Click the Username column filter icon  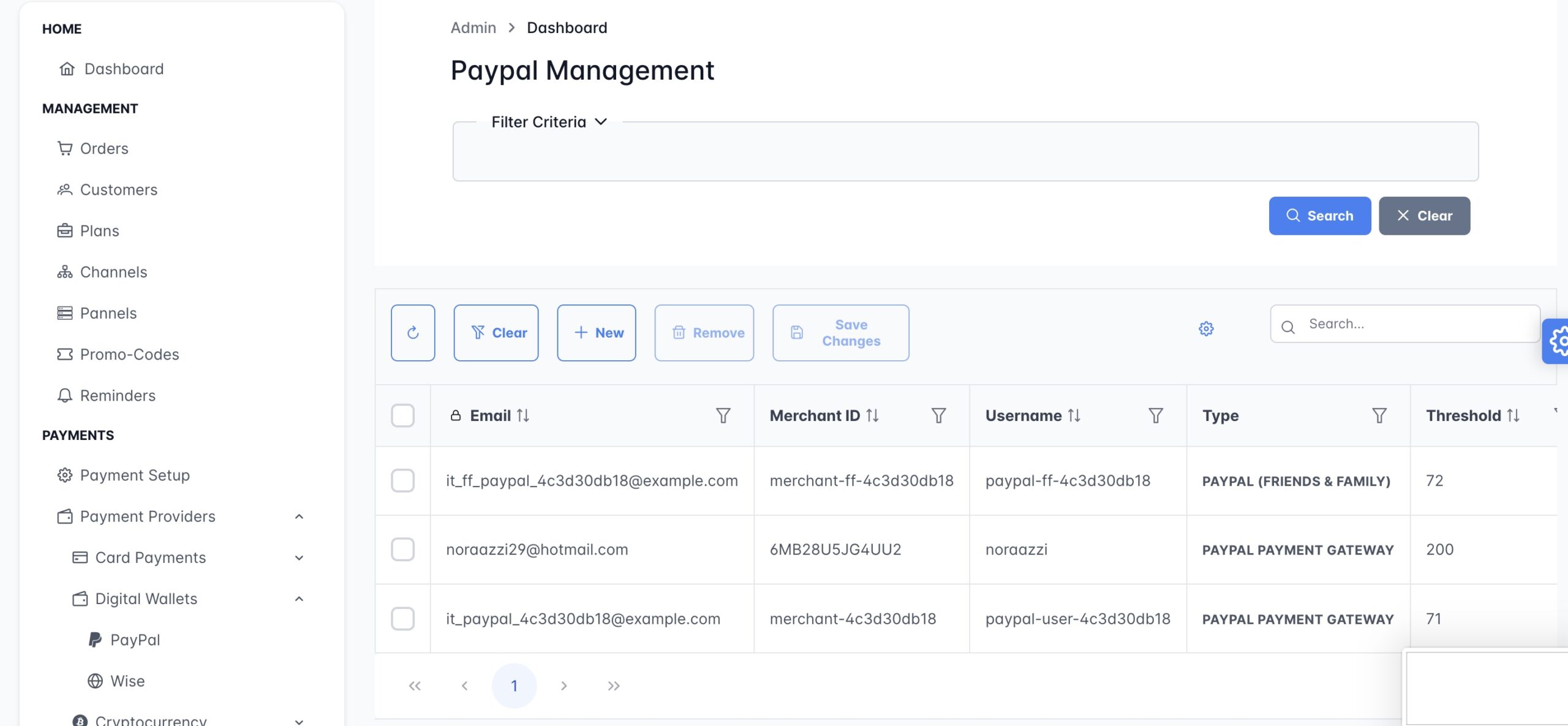pos(1156,416)
